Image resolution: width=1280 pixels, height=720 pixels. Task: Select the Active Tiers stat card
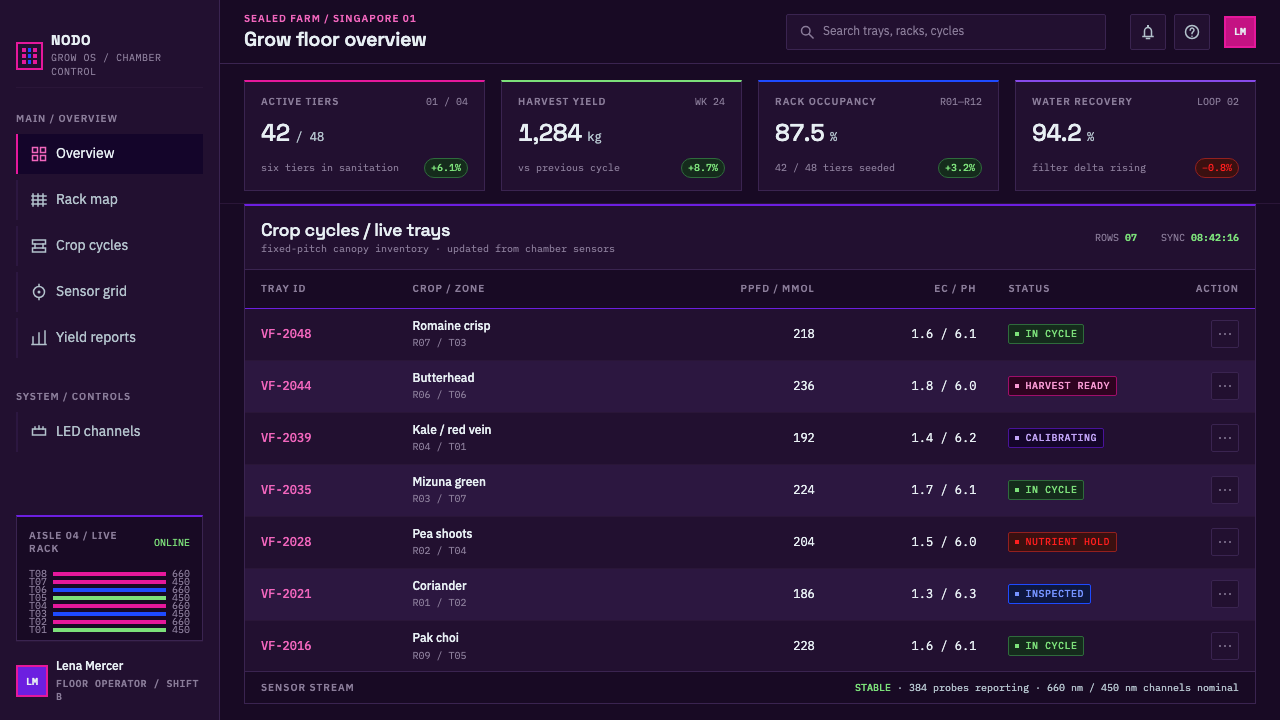(365, 135)
